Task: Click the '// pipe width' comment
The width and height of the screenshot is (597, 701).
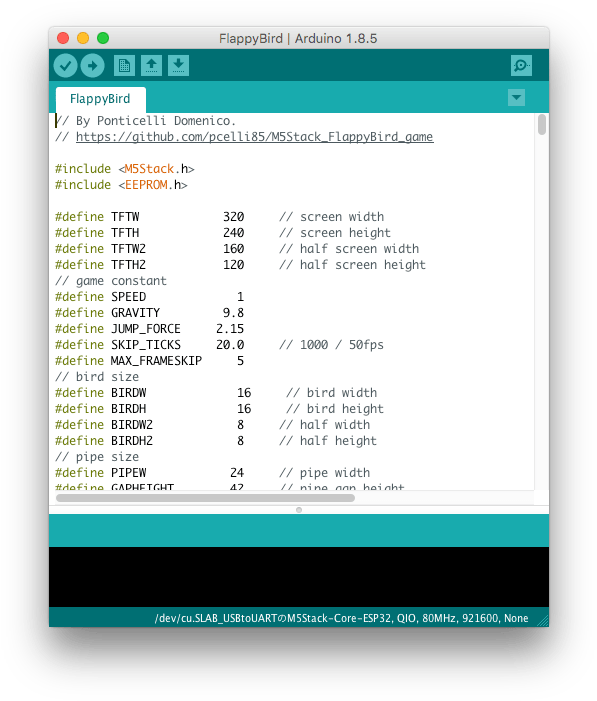Action: tap(325, 473)
